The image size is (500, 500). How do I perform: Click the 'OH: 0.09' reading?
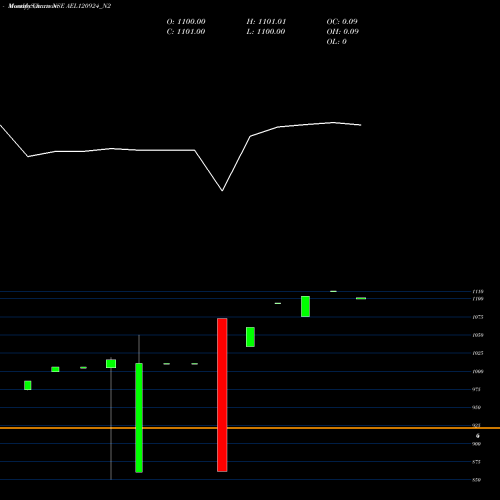click(343, 32)
